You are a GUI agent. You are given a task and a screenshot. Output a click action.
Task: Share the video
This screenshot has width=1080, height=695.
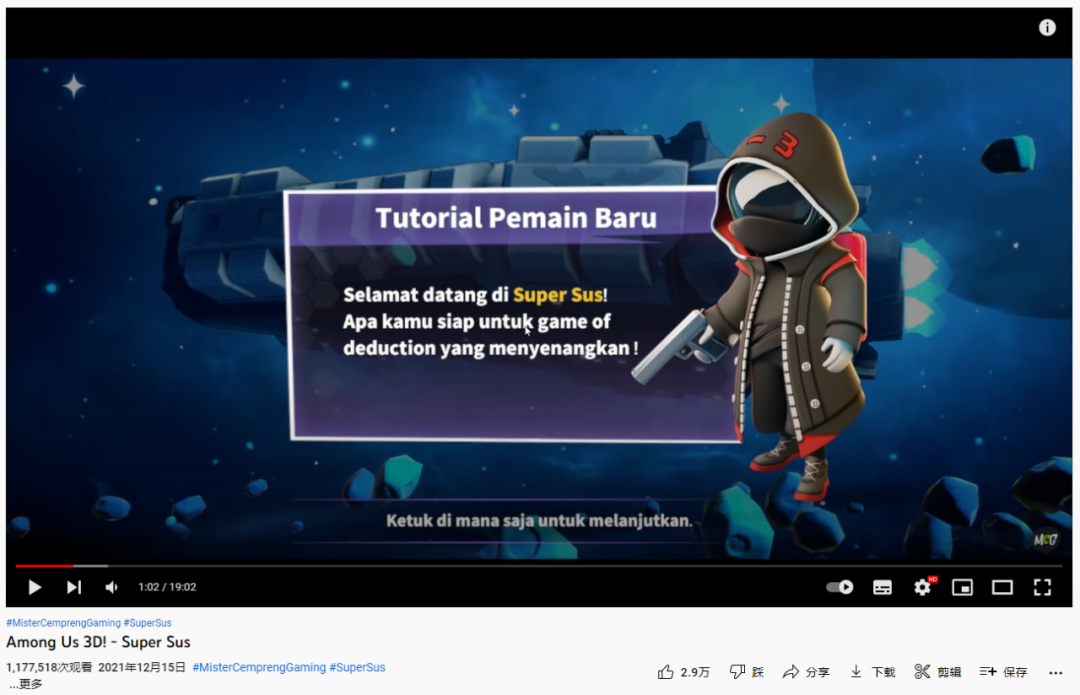(x=806, y=672)
